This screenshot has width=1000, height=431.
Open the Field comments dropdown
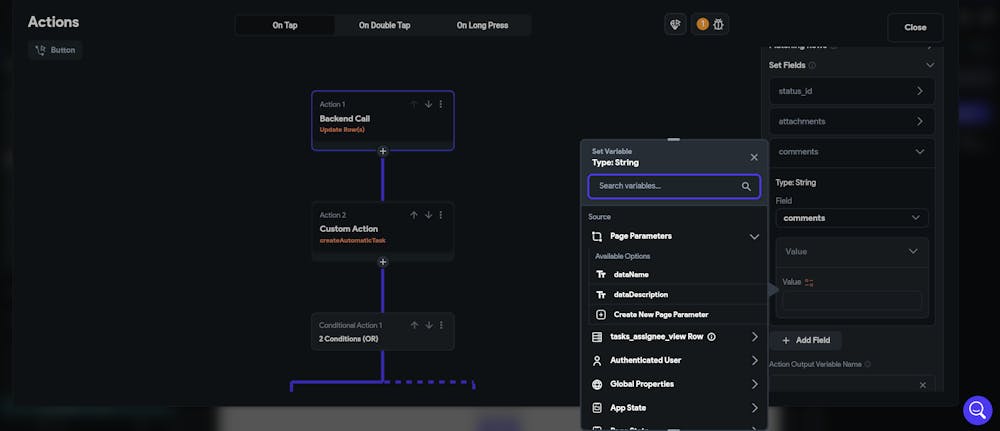click(852, 218)
